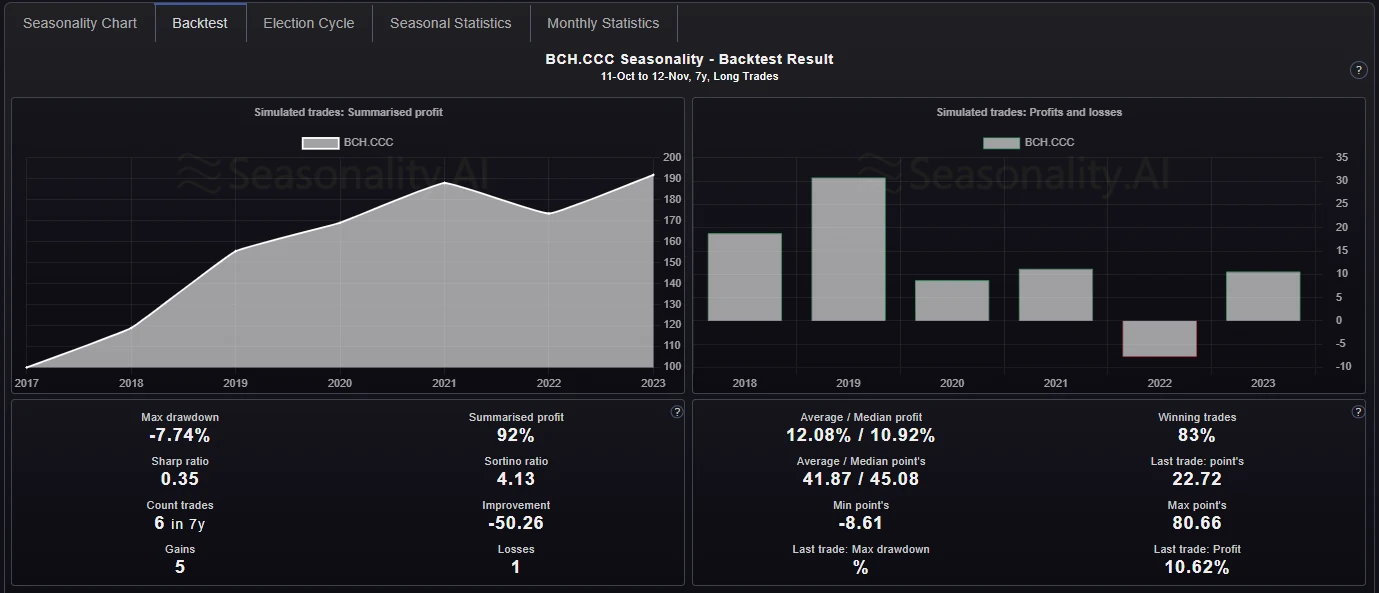
Task: Select the Backtest tab
Action: click(x=200, y=23)
